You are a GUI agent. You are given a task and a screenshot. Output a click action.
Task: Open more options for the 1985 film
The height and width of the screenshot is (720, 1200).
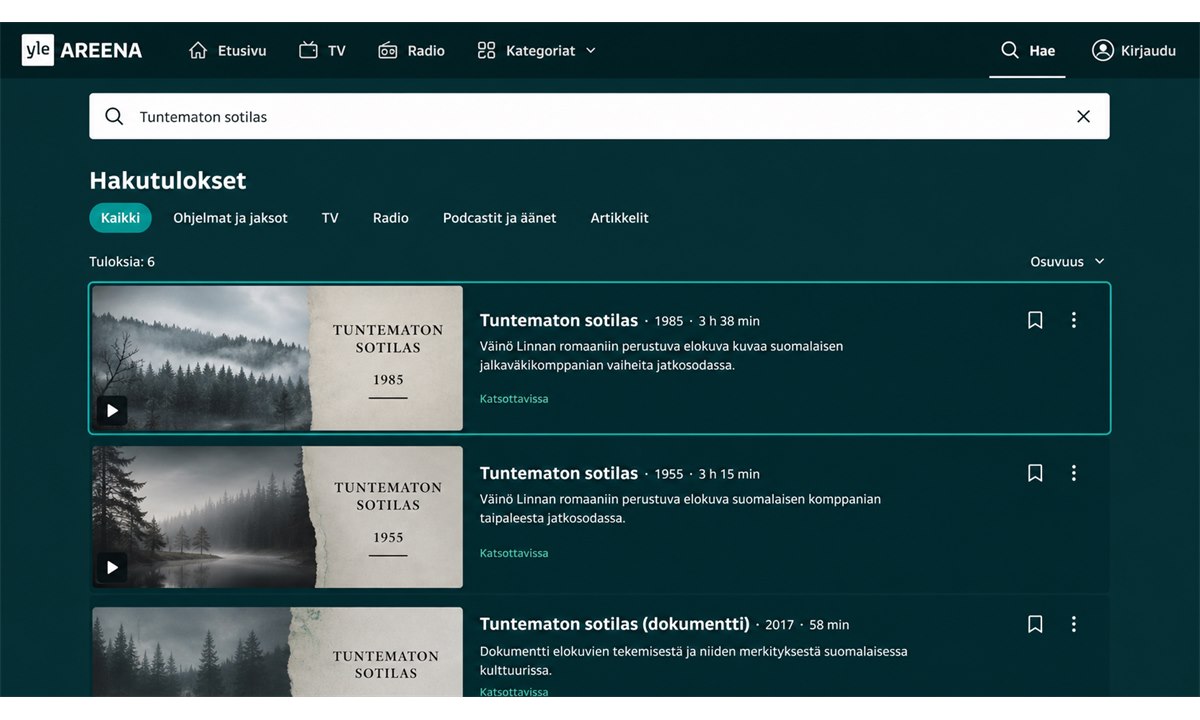tap(1074, 320)
